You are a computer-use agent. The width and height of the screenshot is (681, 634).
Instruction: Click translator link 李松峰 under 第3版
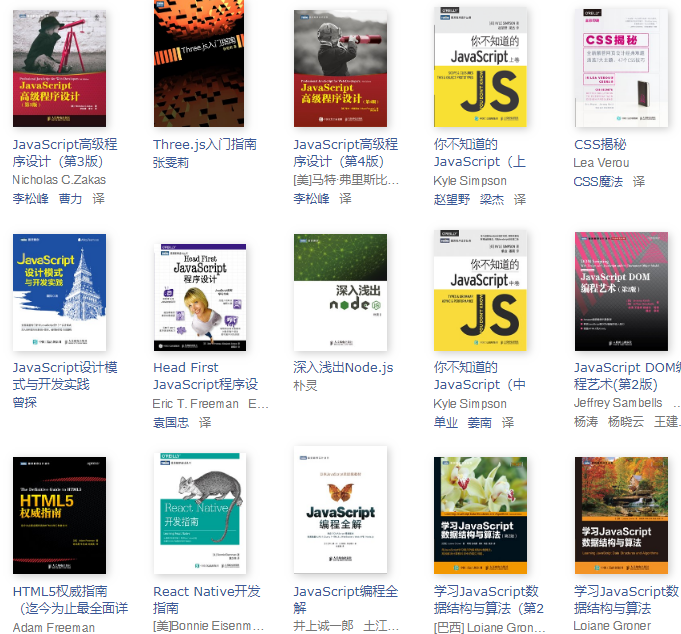point(30,198)
